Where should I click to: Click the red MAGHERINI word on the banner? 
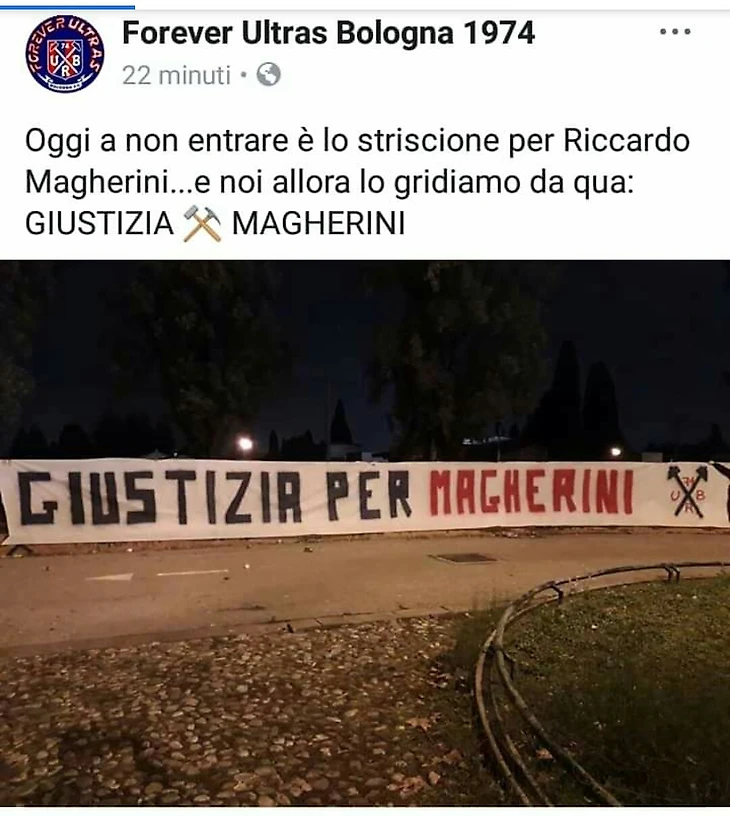point(531,492)
